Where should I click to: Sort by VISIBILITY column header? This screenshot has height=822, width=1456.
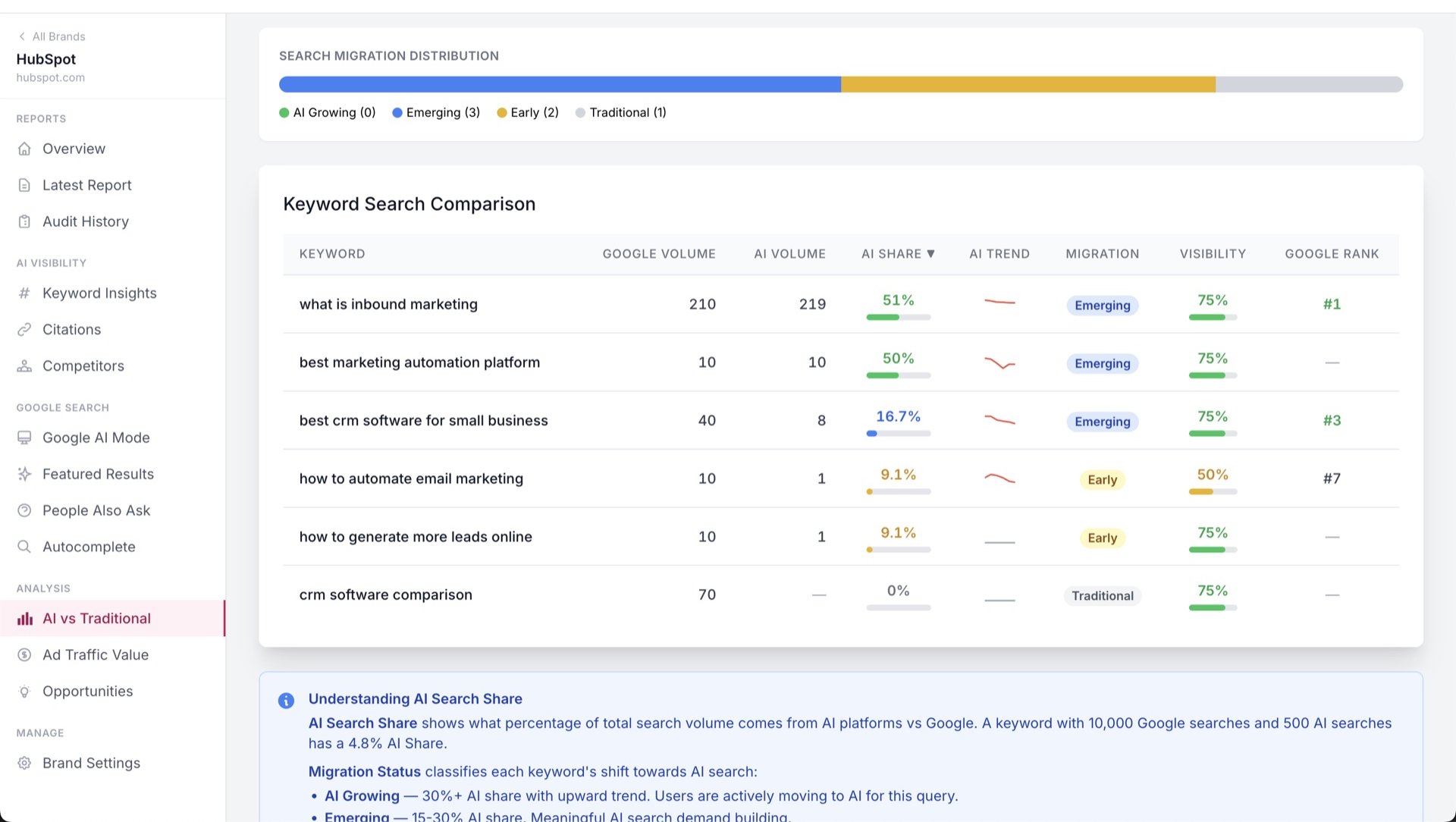(x=1213, y=254)
